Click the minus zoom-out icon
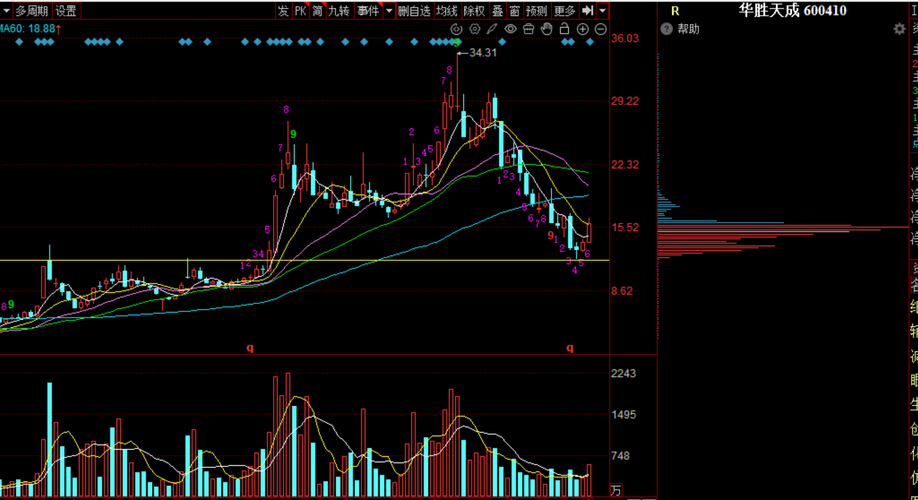Screen dimensions: 918x500 [601, 29]
